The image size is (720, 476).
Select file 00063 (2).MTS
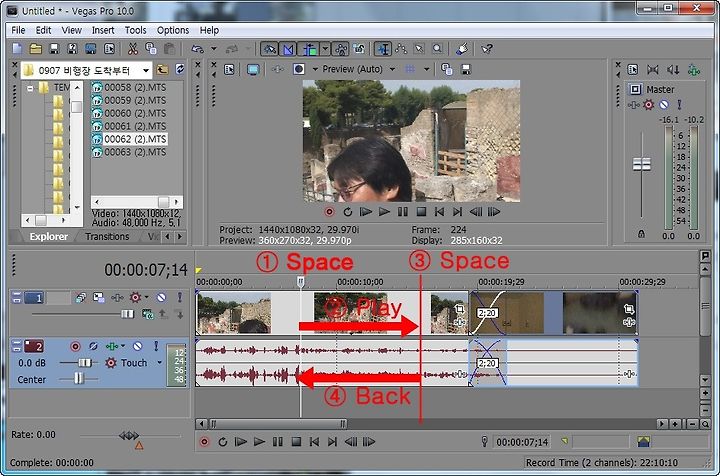click(129, 151)
